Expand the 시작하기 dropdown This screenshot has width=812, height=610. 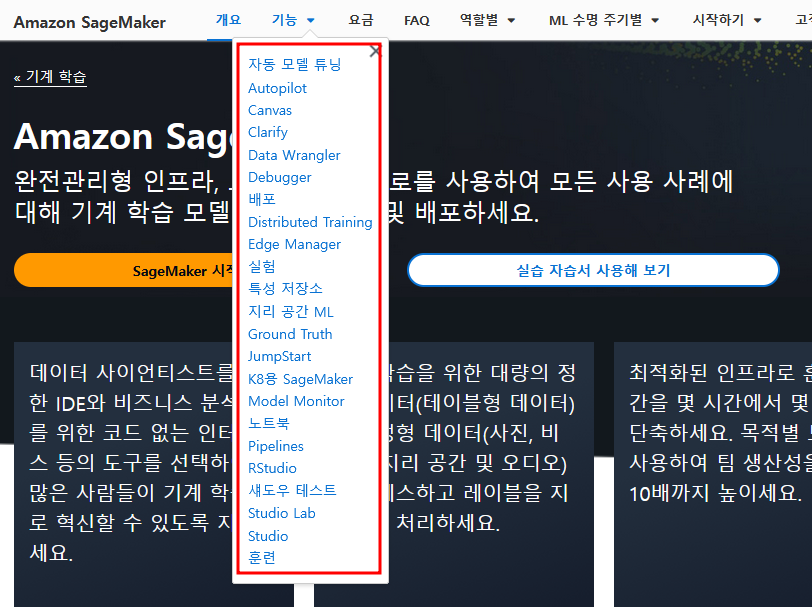click(727, 20)
